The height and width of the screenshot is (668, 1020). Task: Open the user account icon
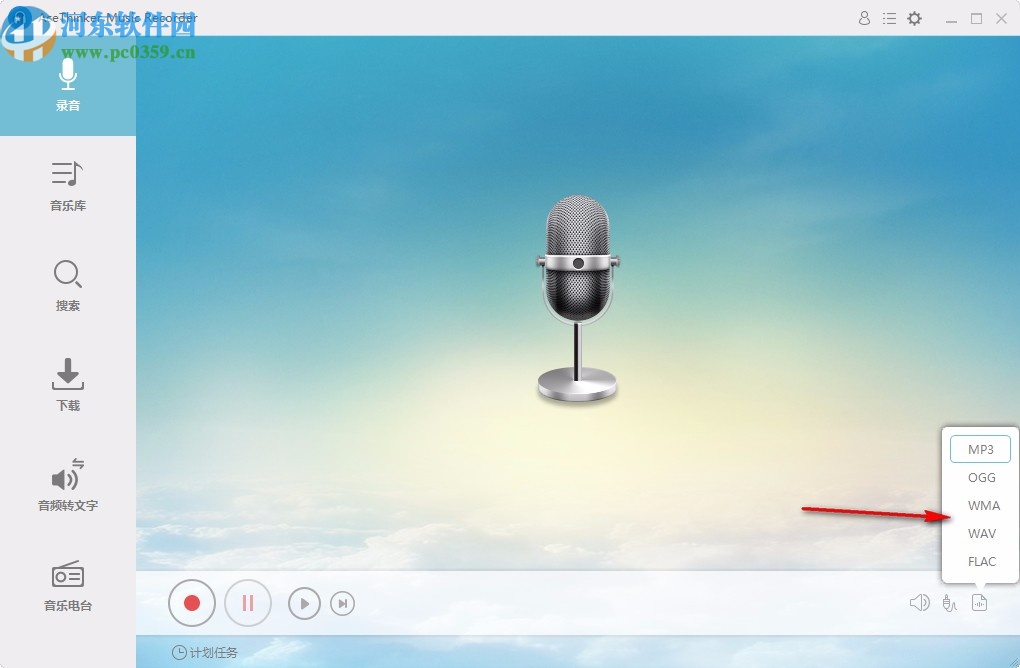864,18
